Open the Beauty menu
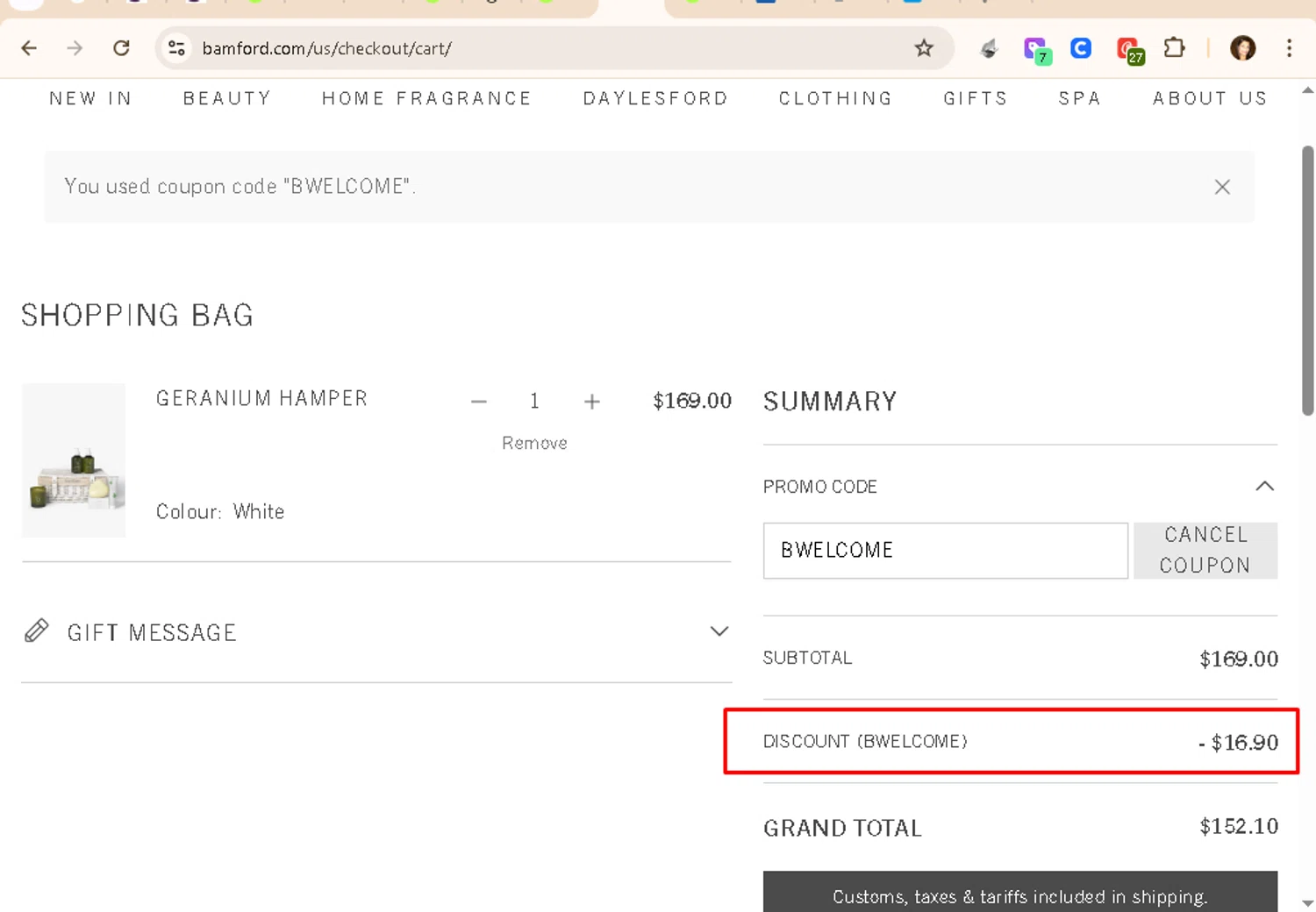 (x=227, y=98)
